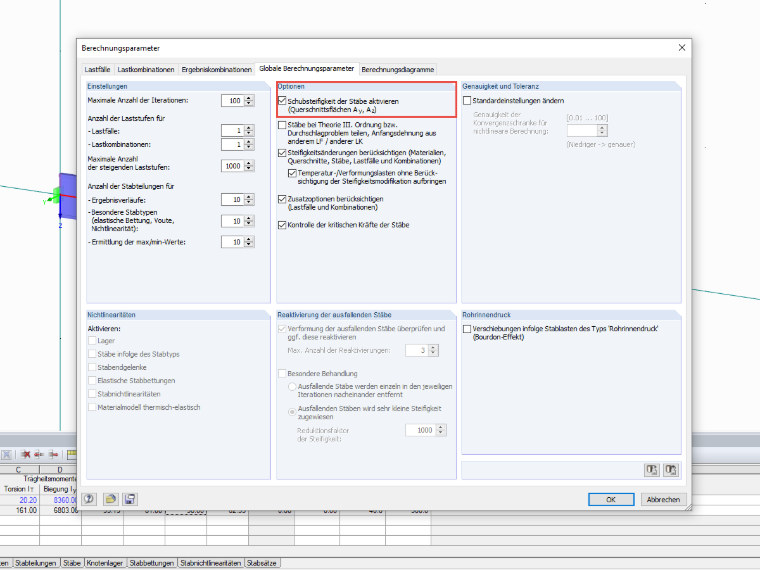Decrease steigenden Laststufen stepper value

[x=249, y=169]
